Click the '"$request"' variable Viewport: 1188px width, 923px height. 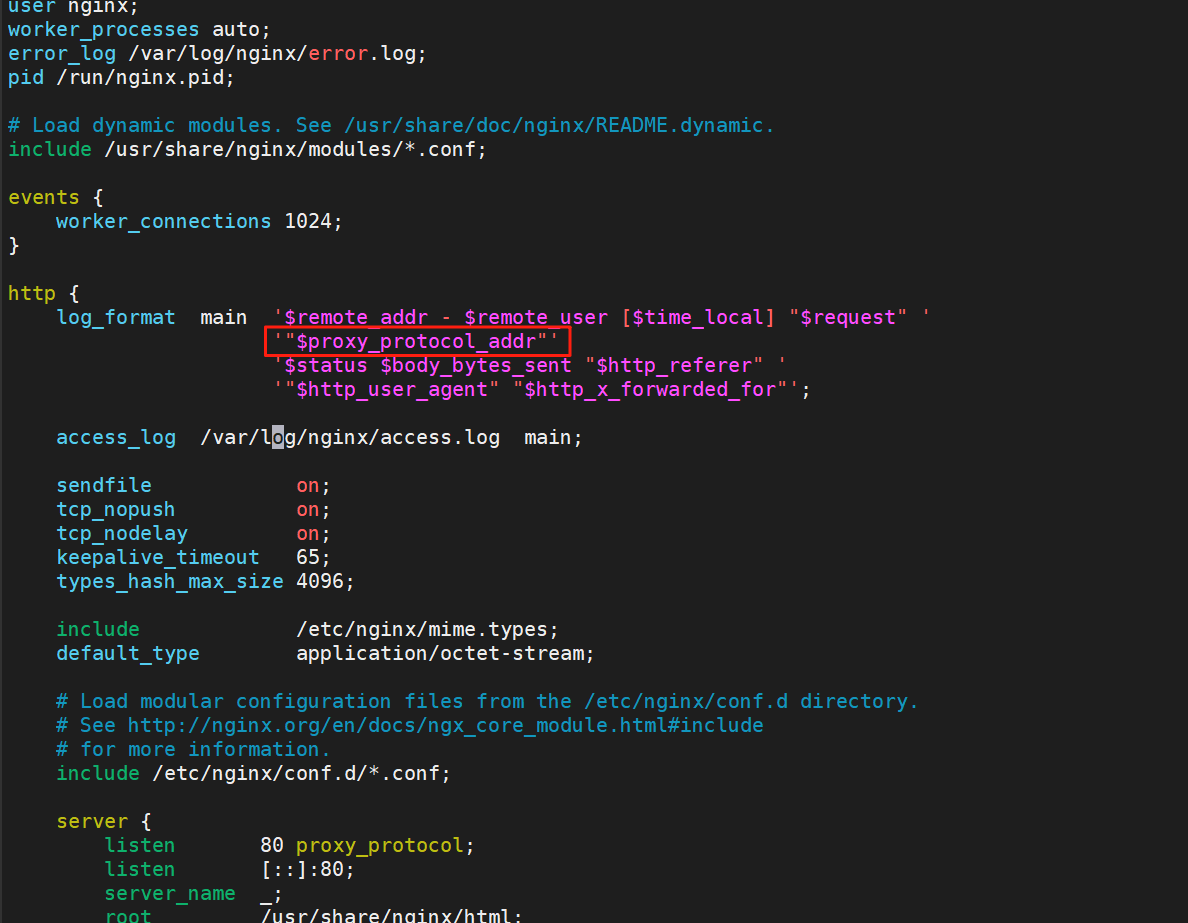848,318
